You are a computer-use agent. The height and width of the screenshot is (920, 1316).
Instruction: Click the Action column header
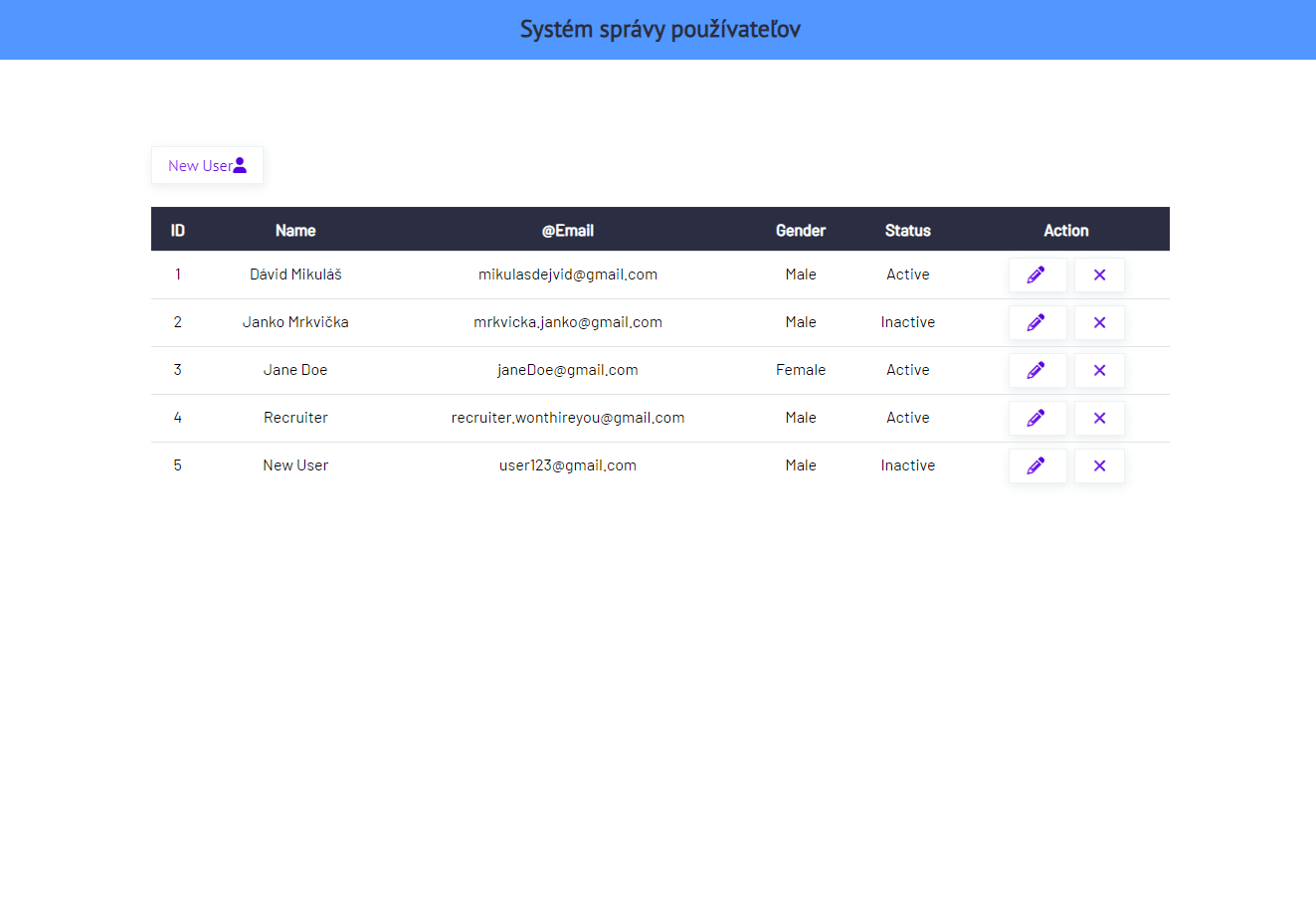[1065, 231]
